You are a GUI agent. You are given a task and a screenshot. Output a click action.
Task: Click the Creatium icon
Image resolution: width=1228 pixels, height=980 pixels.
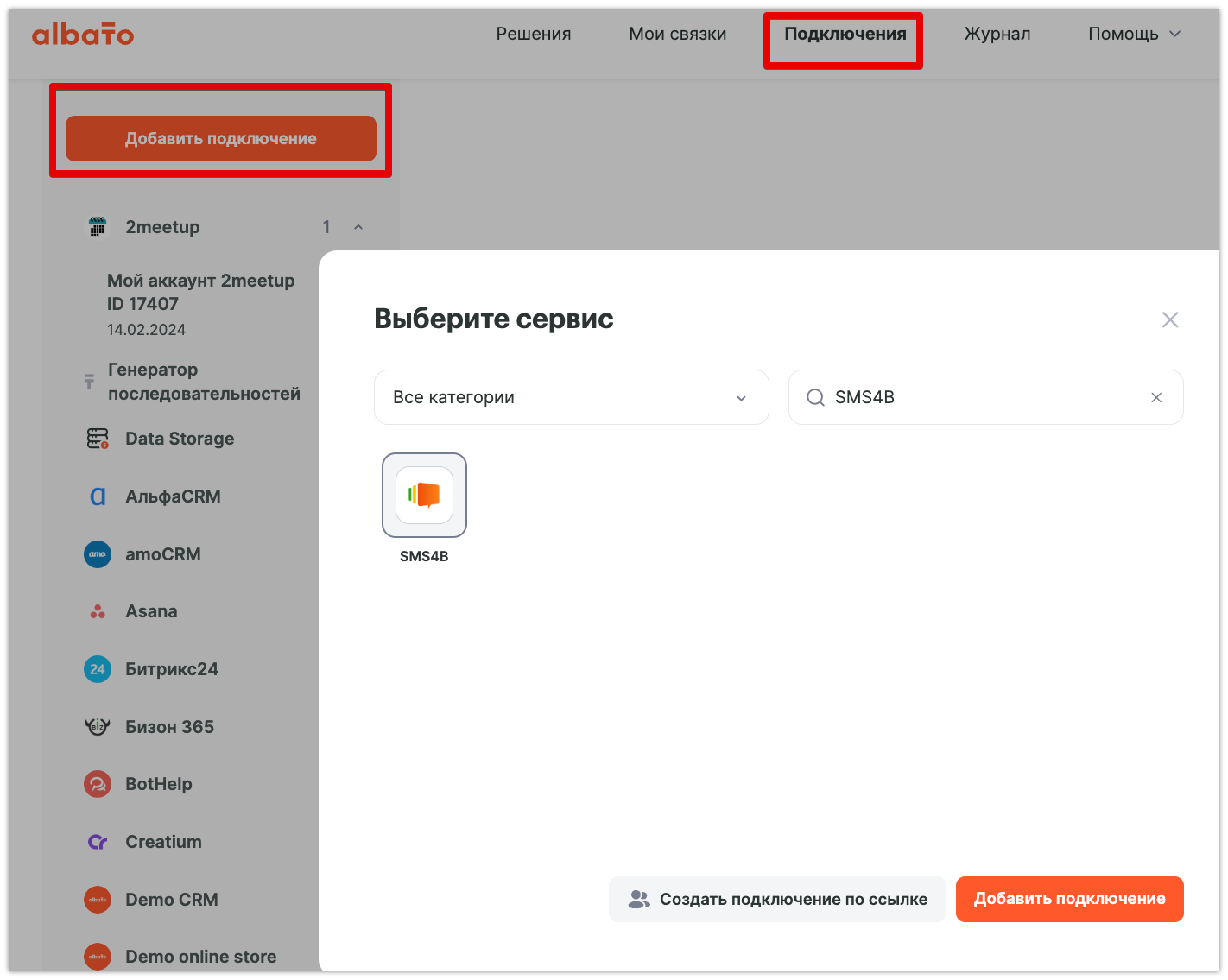[98, 842]
